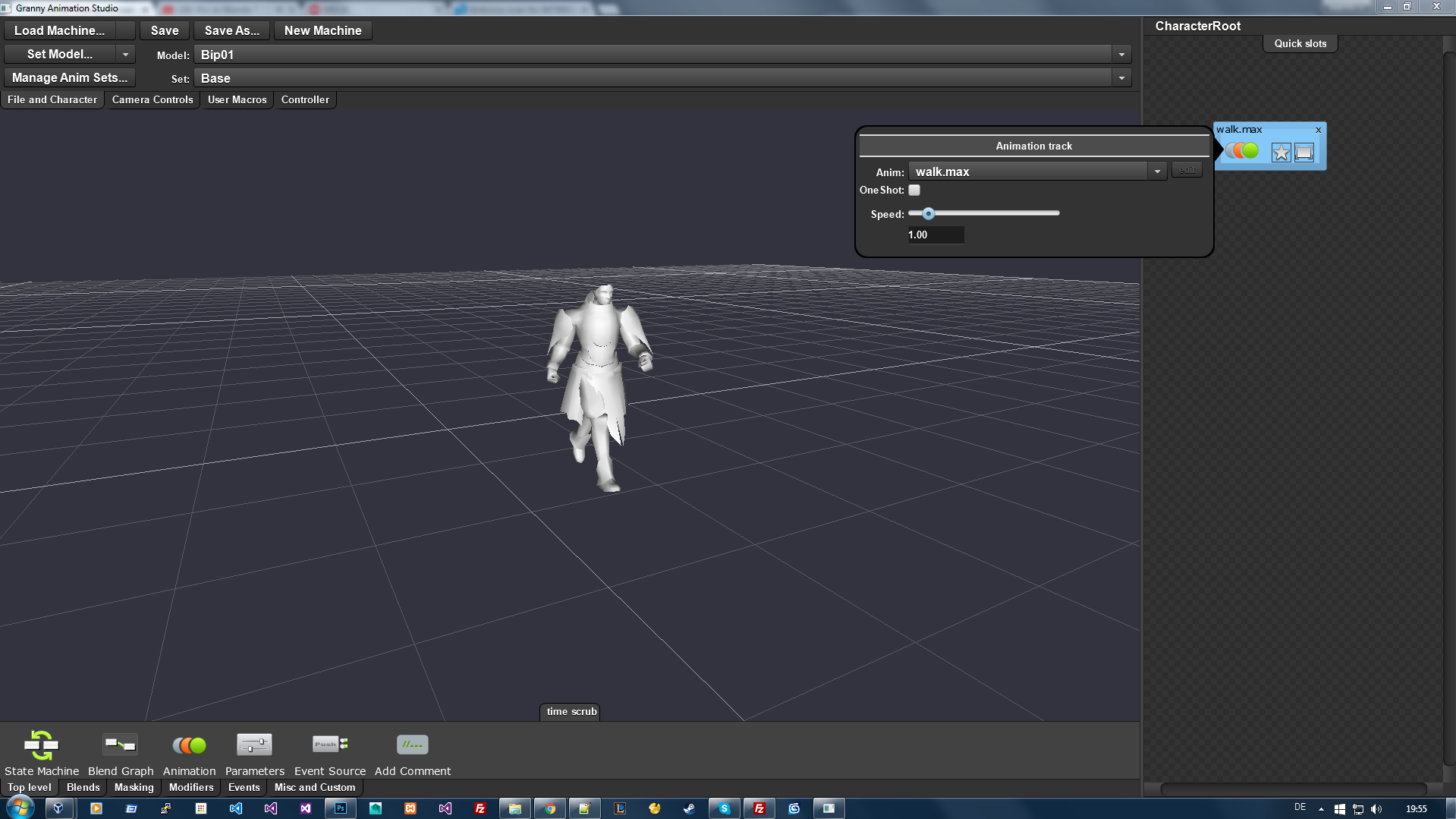Switch to Camera Controls tab
The height and width of the screenshot is (819, 1456).
click(x=153, y=99)
